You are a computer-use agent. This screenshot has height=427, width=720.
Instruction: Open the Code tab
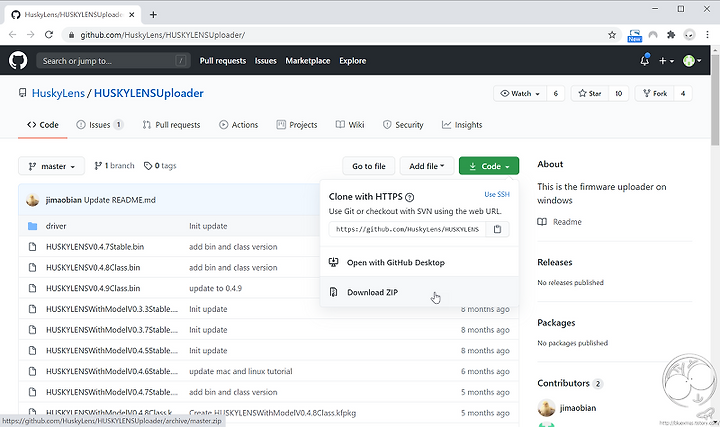(43, 124)
